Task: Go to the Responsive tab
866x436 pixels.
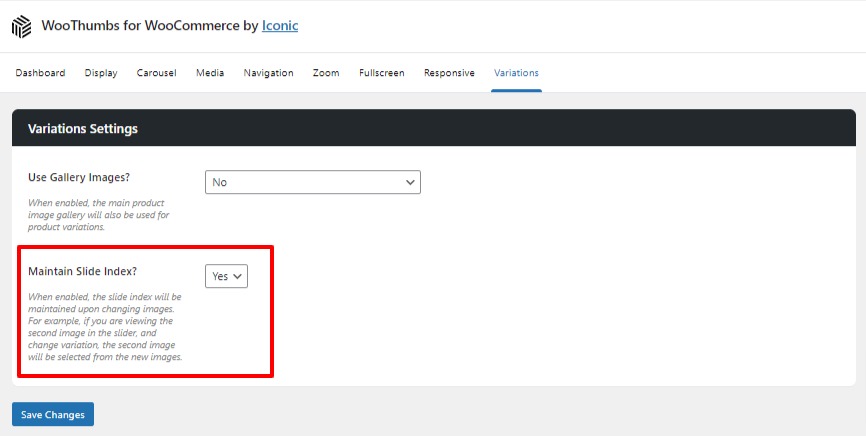Action: click(x=449, y=73)
